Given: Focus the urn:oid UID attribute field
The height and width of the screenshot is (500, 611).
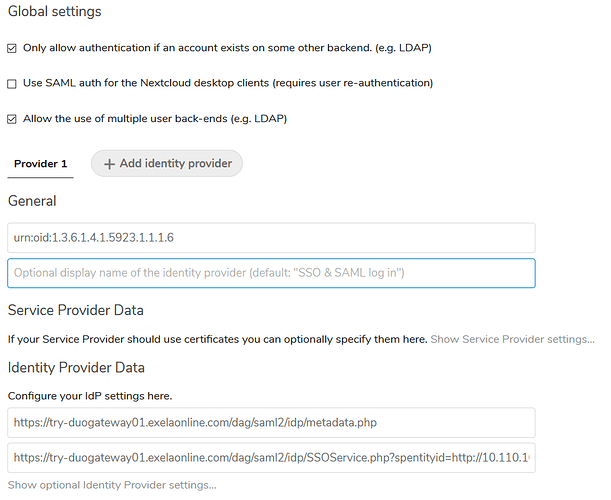Looking at the screenshot, I should click(x=271, y=238).
